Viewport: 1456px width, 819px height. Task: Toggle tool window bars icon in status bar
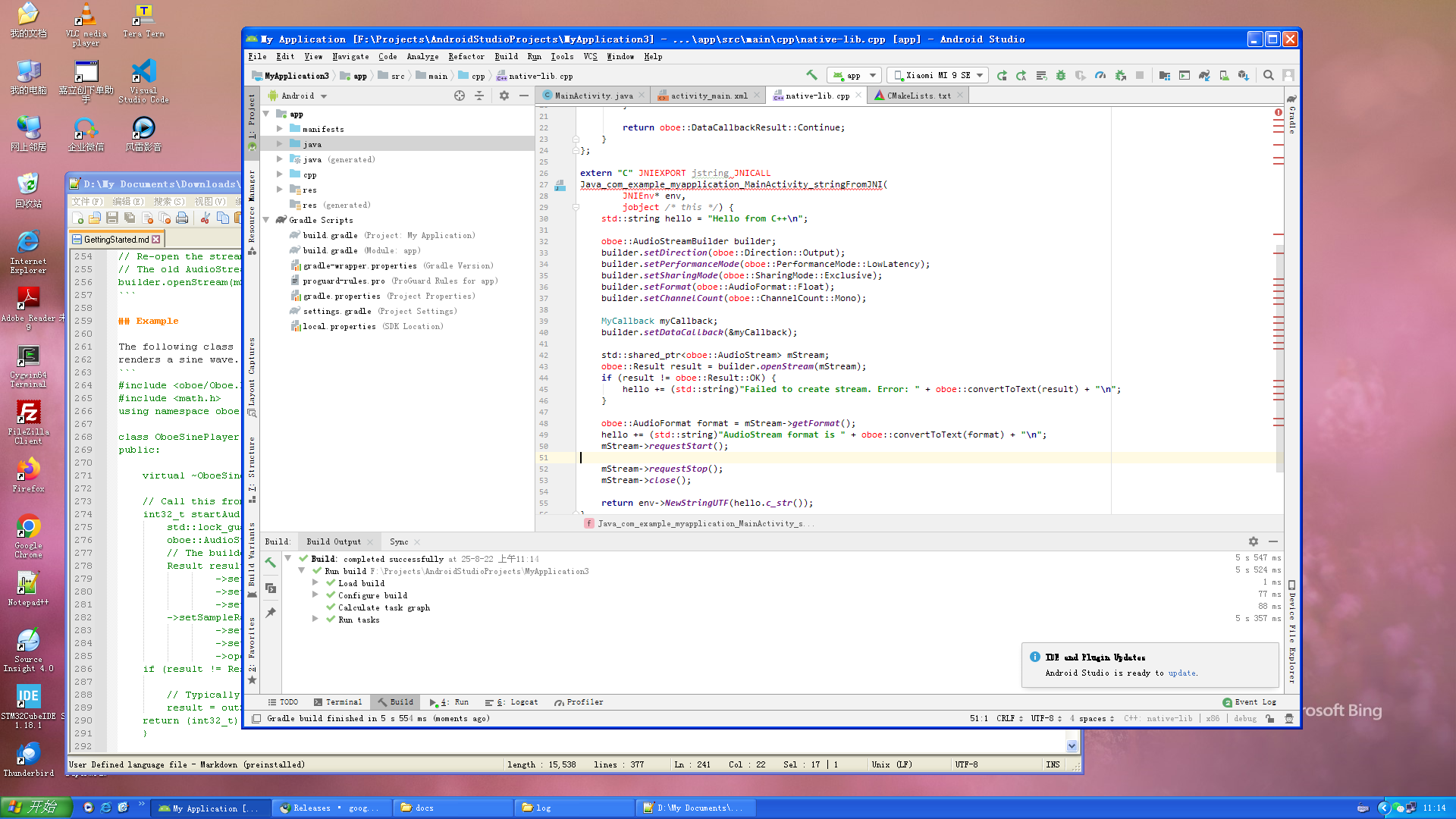[256, 718]
